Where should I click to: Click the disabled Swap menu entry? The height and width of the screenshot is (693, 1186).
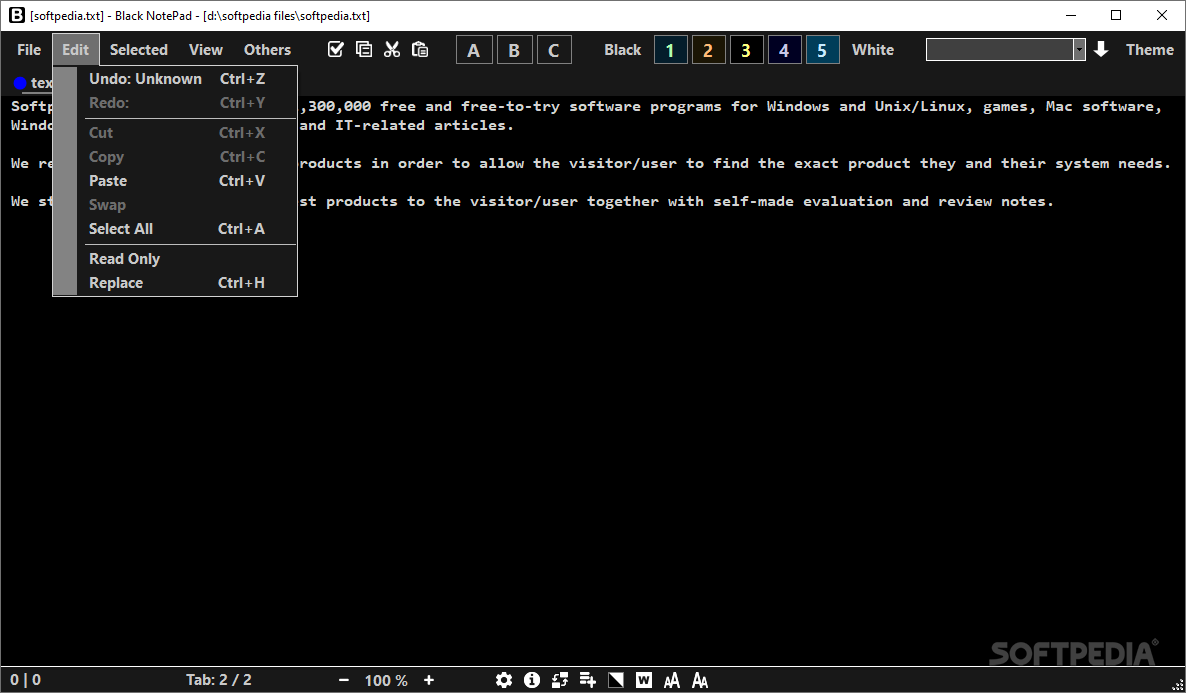[x=175, y=205]
